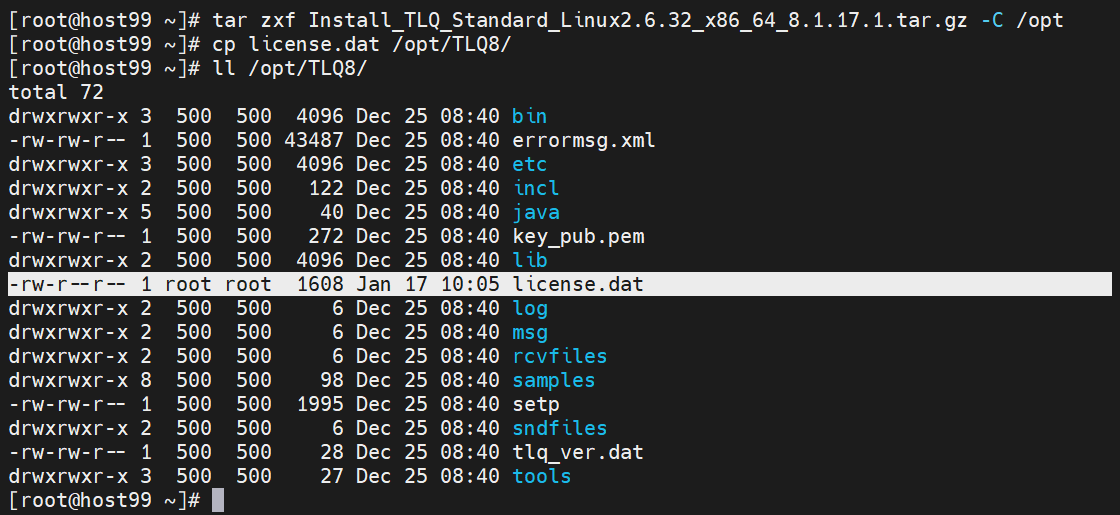
Task: Click the lib directory name
Action: 529,260
